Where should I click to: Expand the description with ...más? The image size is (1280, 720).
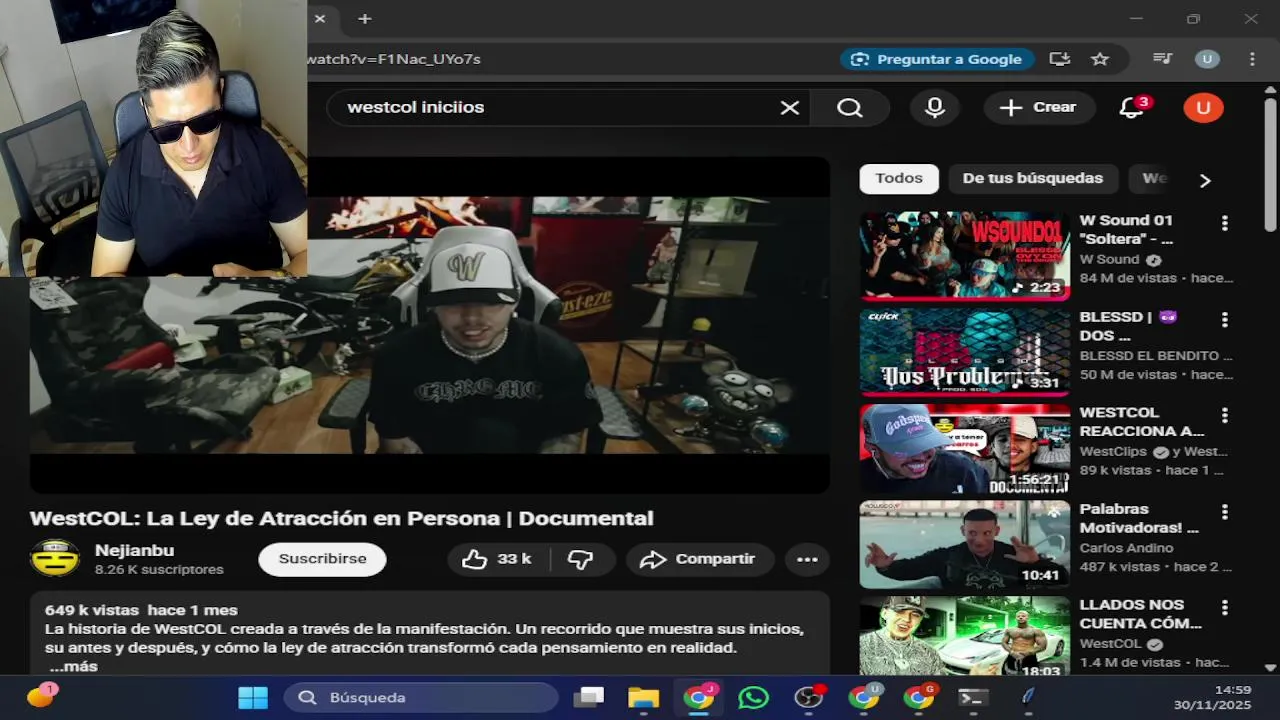(x=73, y=666)
